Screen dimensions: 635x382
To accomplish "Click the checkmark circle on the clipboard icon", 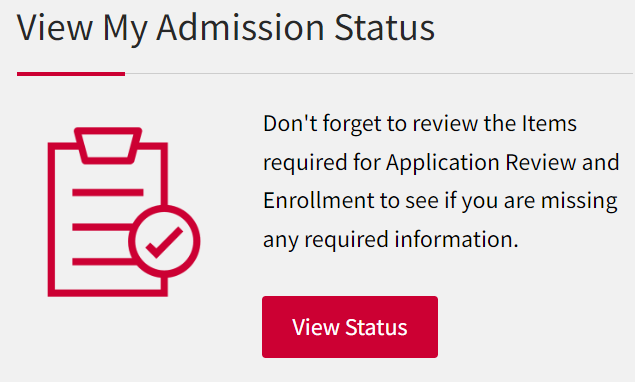I will pyautogui.click(x=164, y=241).
